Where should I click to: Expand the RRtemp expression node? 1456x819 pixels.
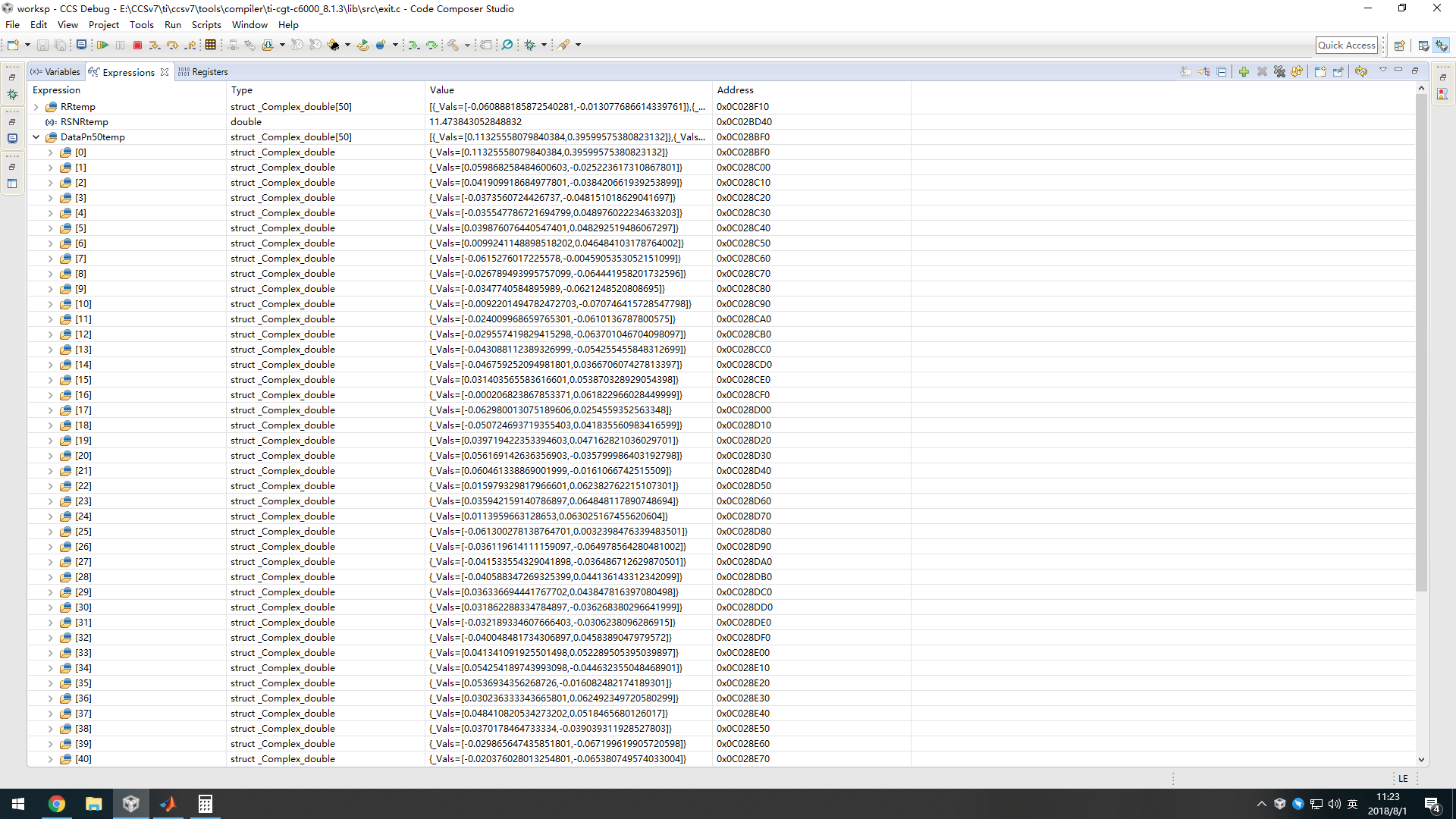point(36,107)
